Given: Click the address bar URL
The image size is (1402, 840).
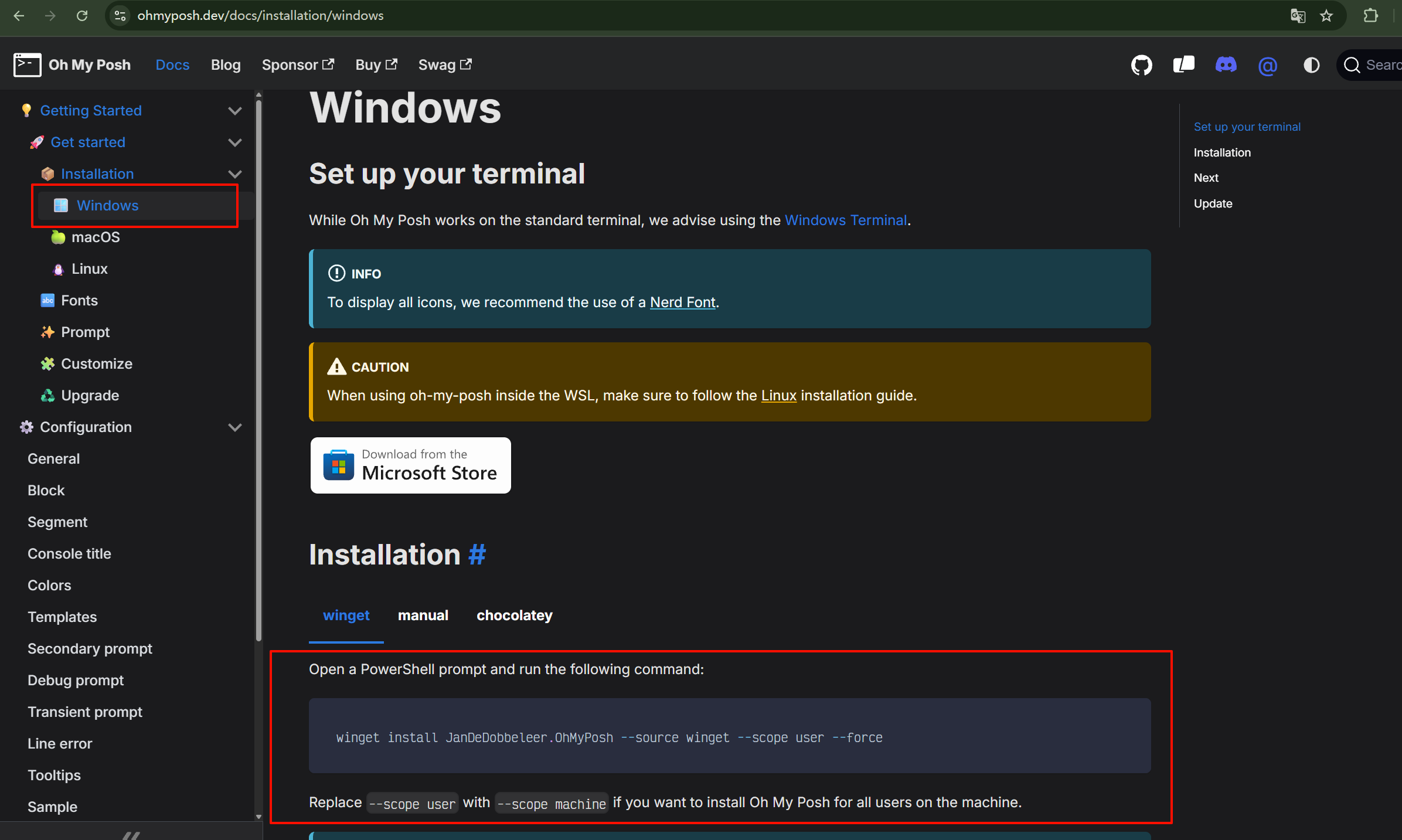Looking at the screenshot, I should point(260,16).
